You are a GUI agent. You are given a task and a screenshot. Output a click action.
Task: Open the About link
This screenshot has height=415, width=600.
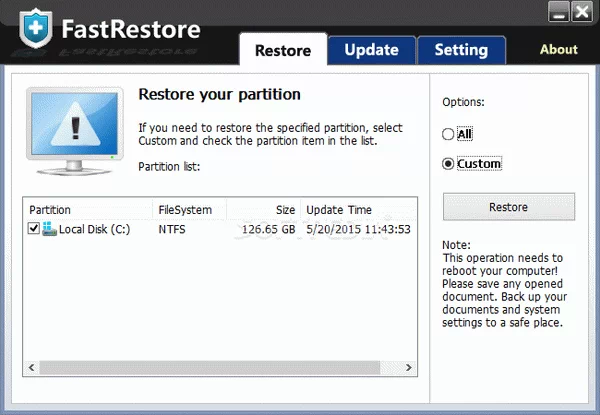(x=559, y=49)
